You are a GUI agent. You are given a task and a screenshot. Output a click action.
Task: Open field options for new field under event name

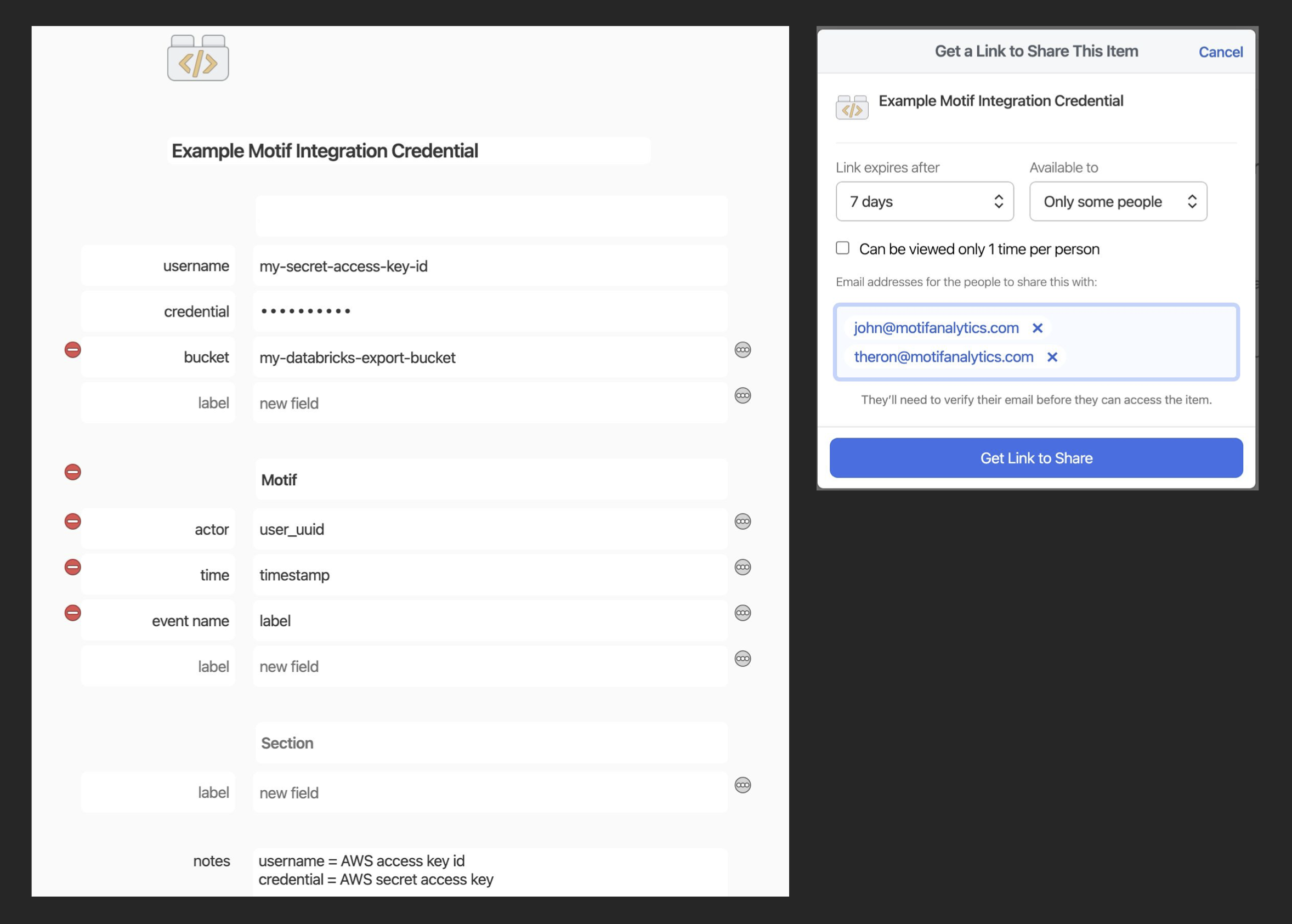[x=743, y=659]
